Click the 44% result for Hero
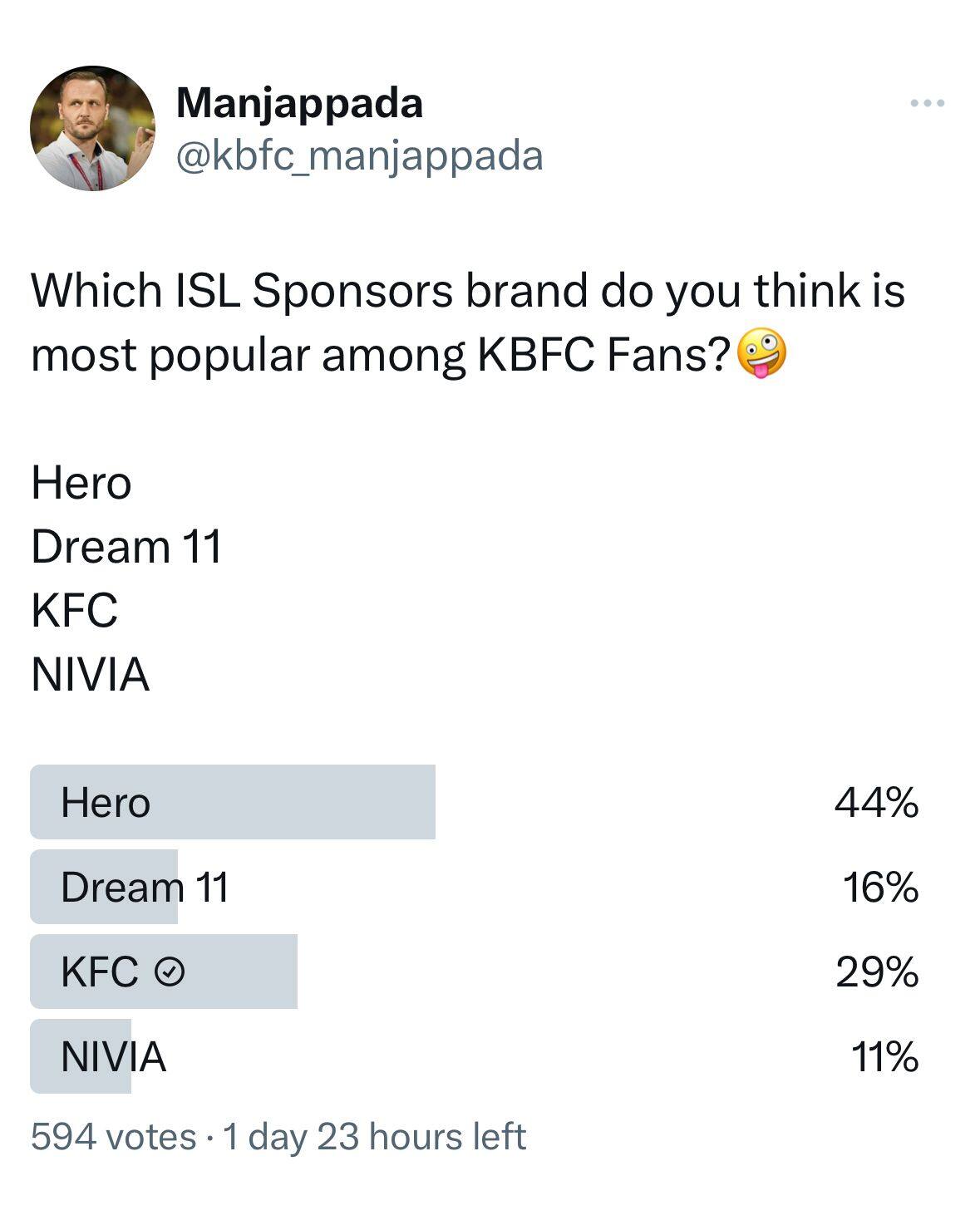 876,803
